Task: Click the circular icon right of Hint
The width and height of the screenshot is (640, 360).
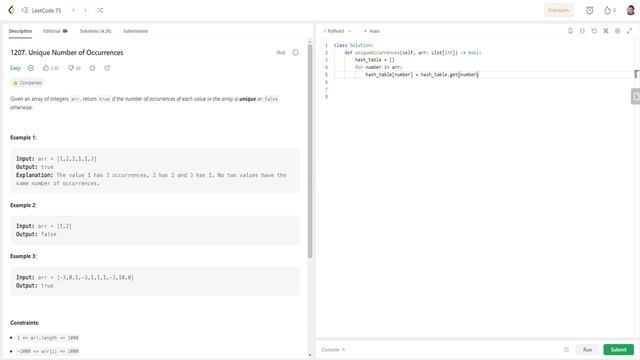Action: pyautogui.click(x=296, y=53)
